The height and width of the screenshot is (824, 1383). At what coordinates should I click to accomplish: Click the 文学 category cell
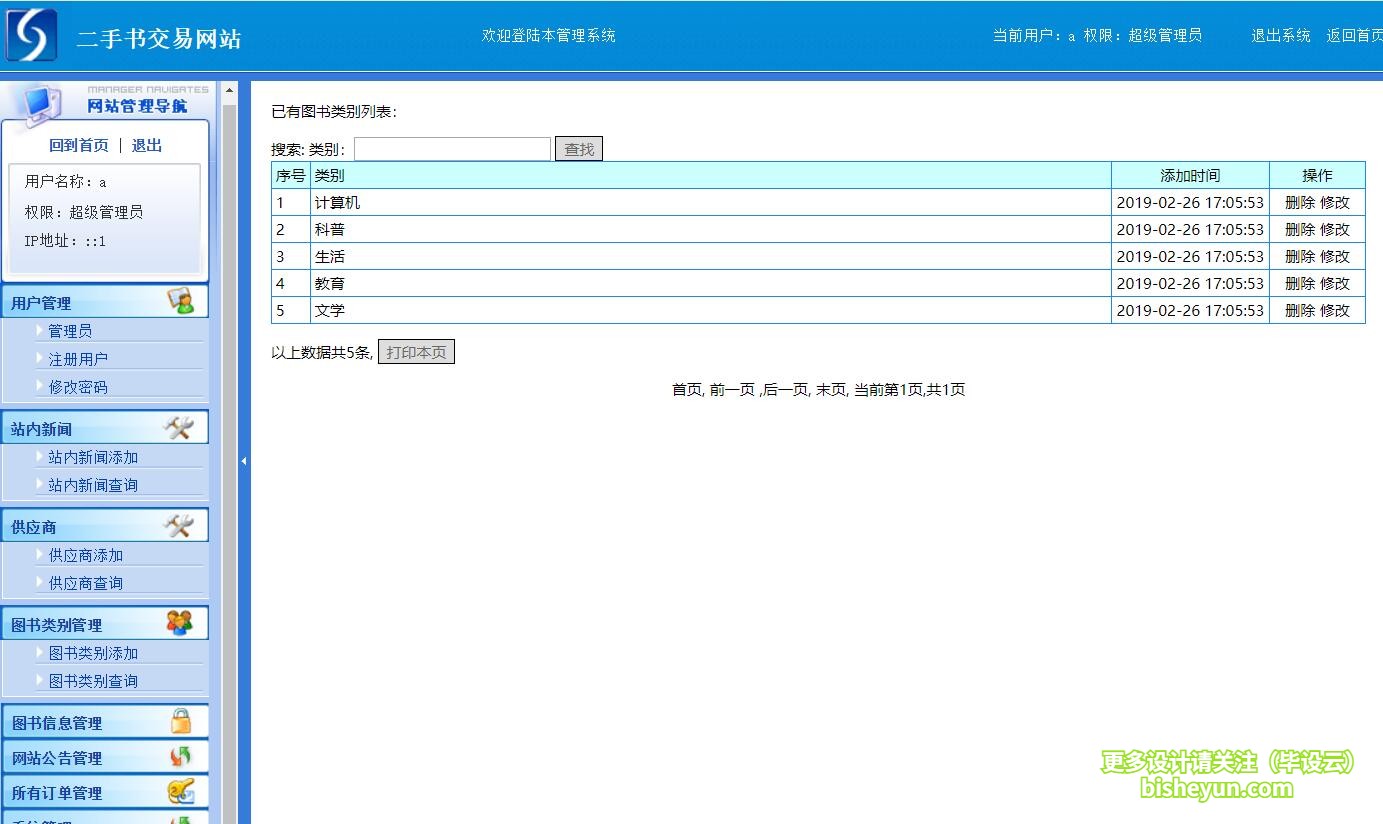[x=711, y=310]
